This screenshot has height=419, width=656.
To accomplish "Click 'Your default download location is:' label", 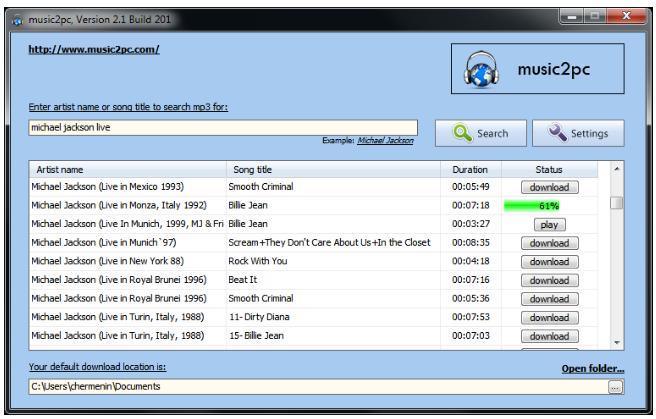I will (x=97, y=367).
